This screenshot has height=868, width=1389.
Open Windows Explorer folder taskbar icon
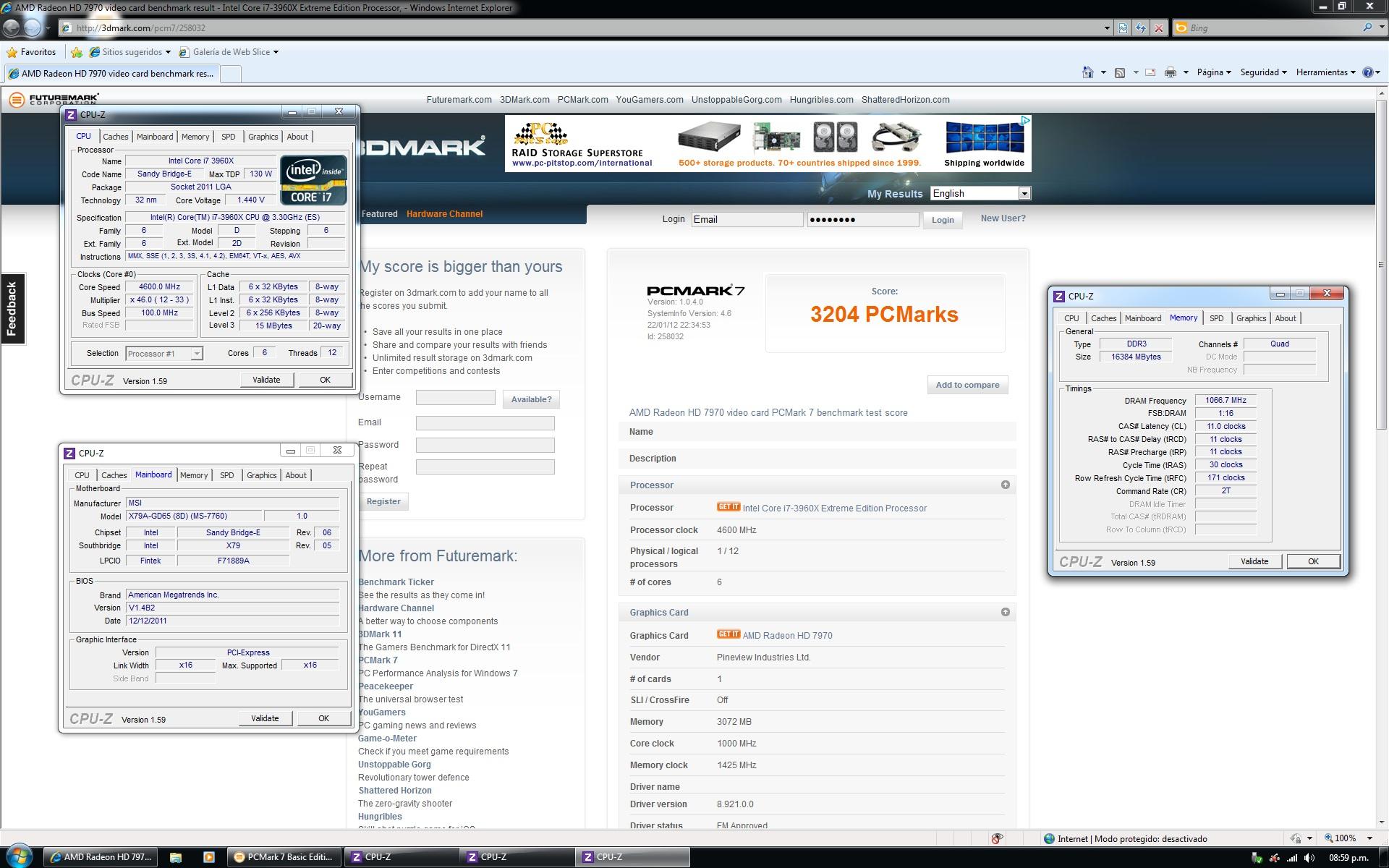pos(176,857)
